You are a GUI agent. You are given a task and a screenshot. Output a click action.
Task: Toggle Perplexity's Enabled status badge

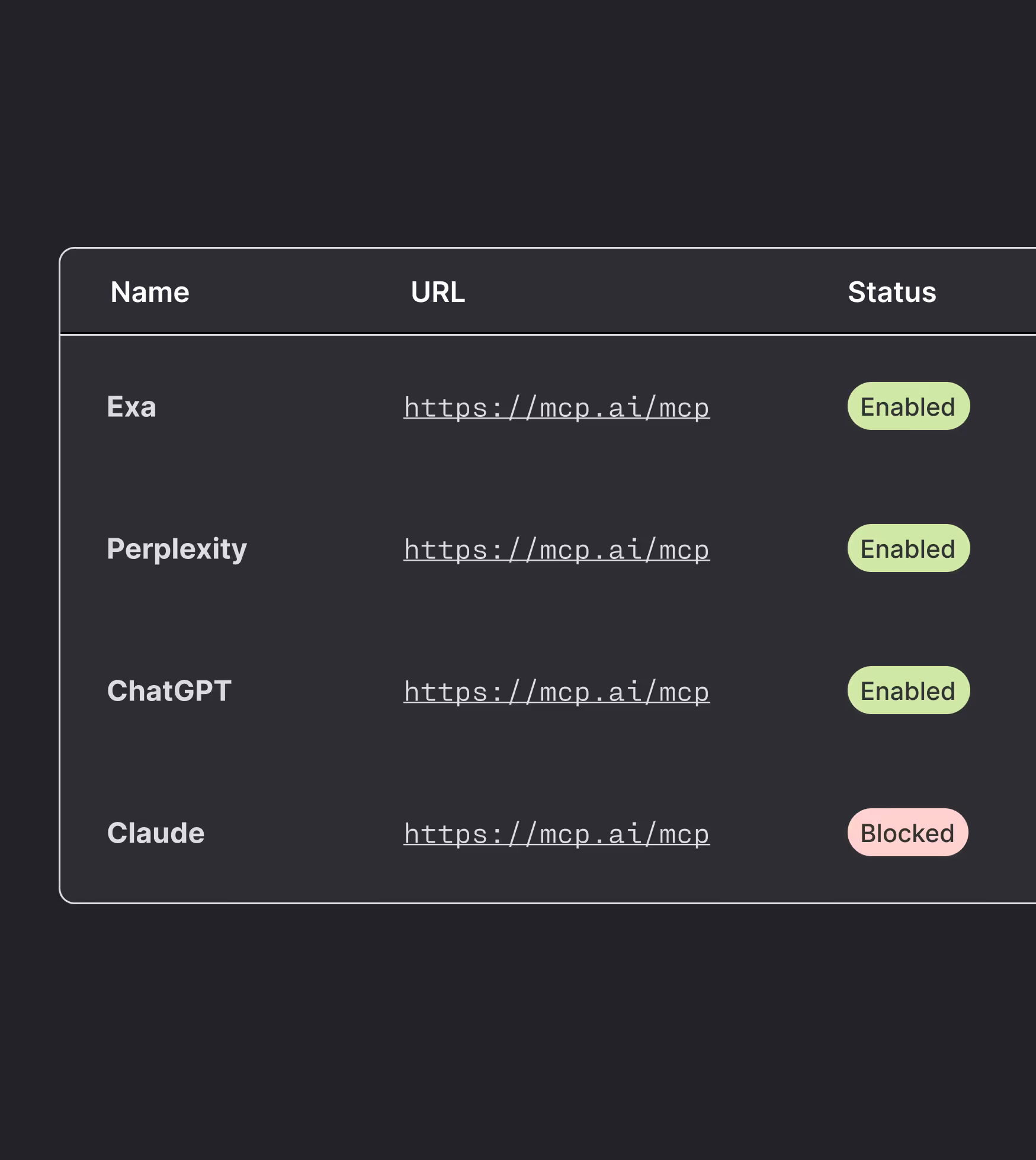click(908, 549)
